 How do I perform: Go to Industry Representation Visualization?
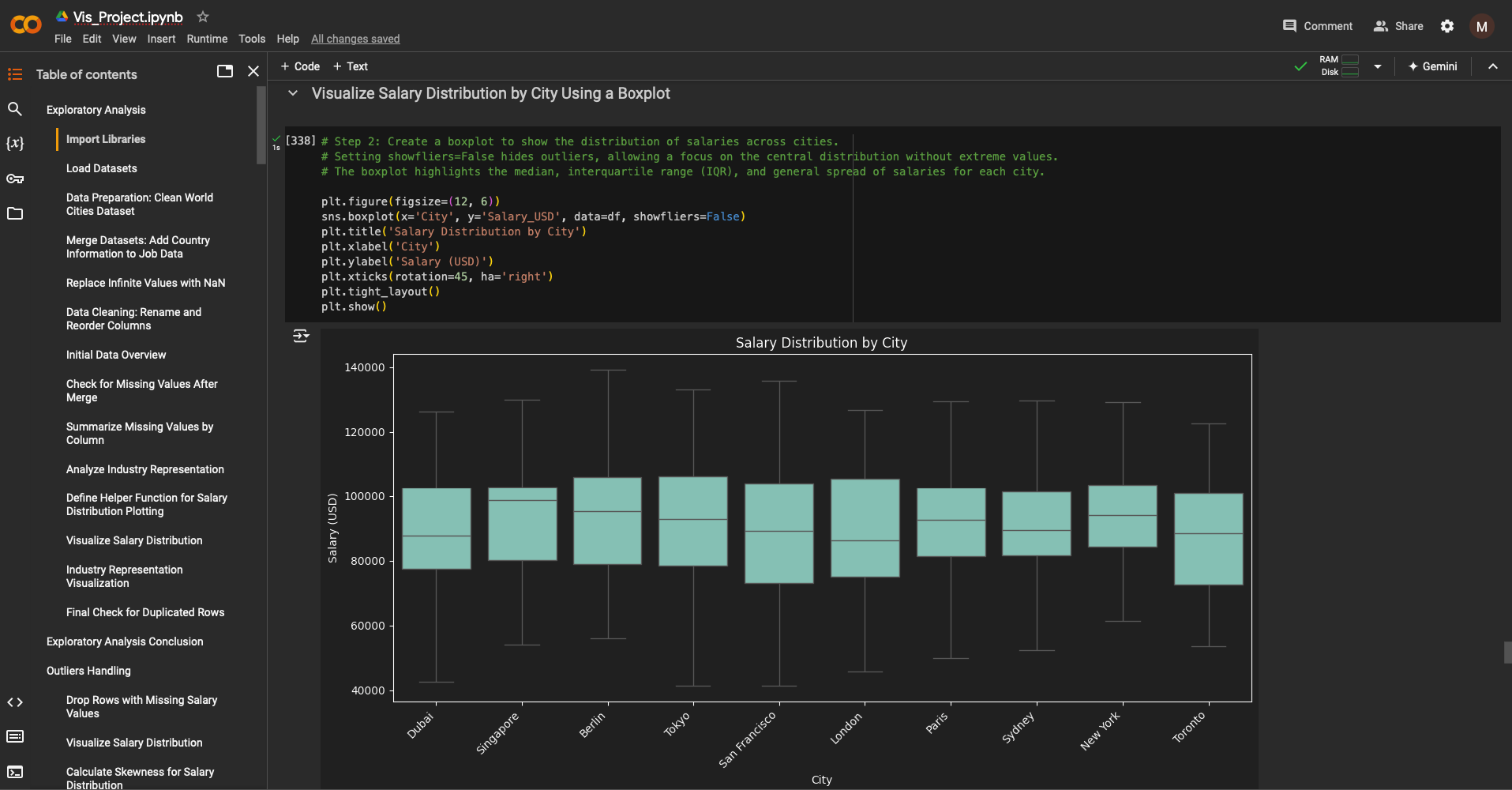125,576
